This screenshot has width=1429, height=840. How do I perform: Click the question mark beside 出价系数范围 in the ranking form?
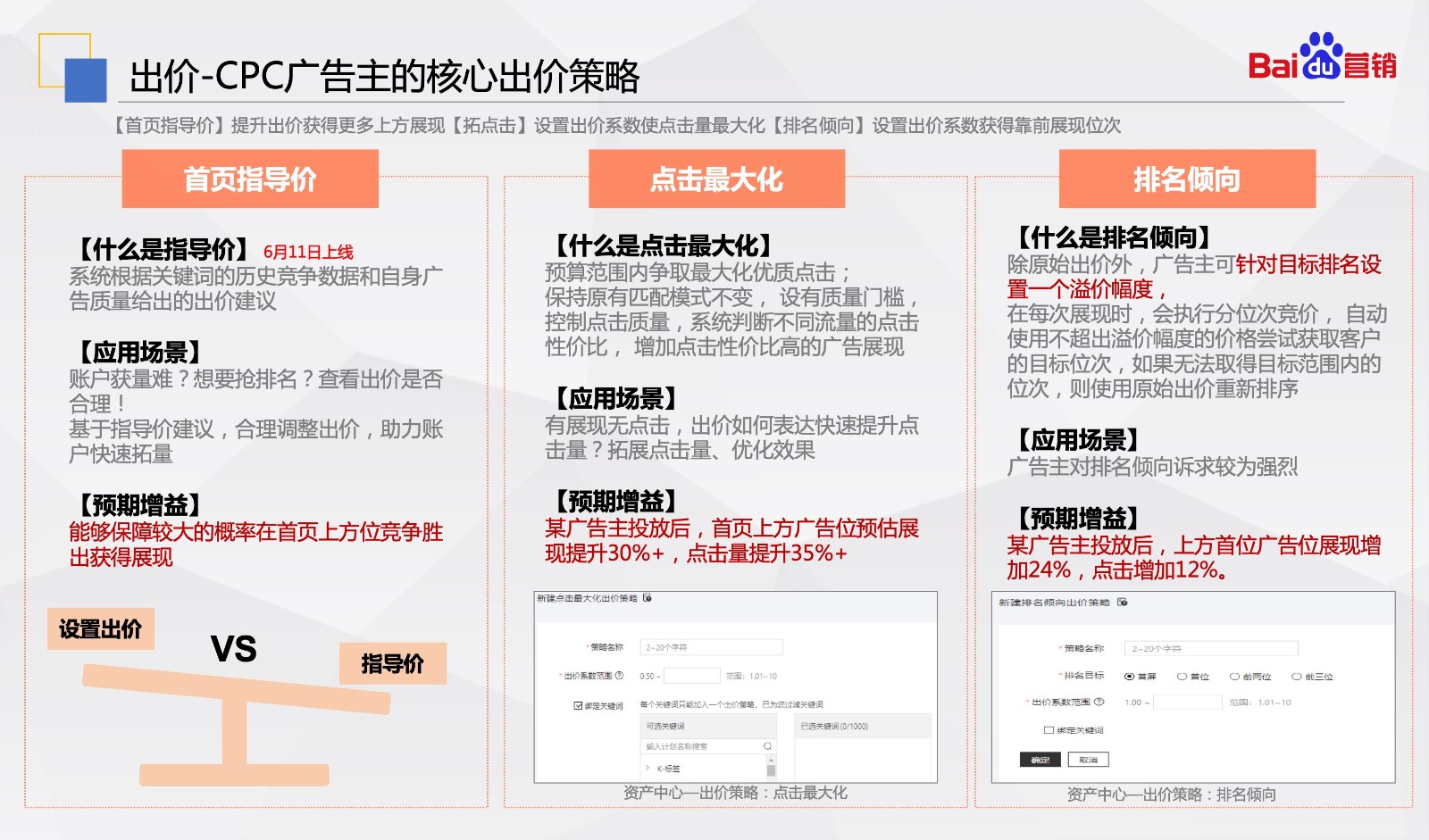(x=1099, y=703)
